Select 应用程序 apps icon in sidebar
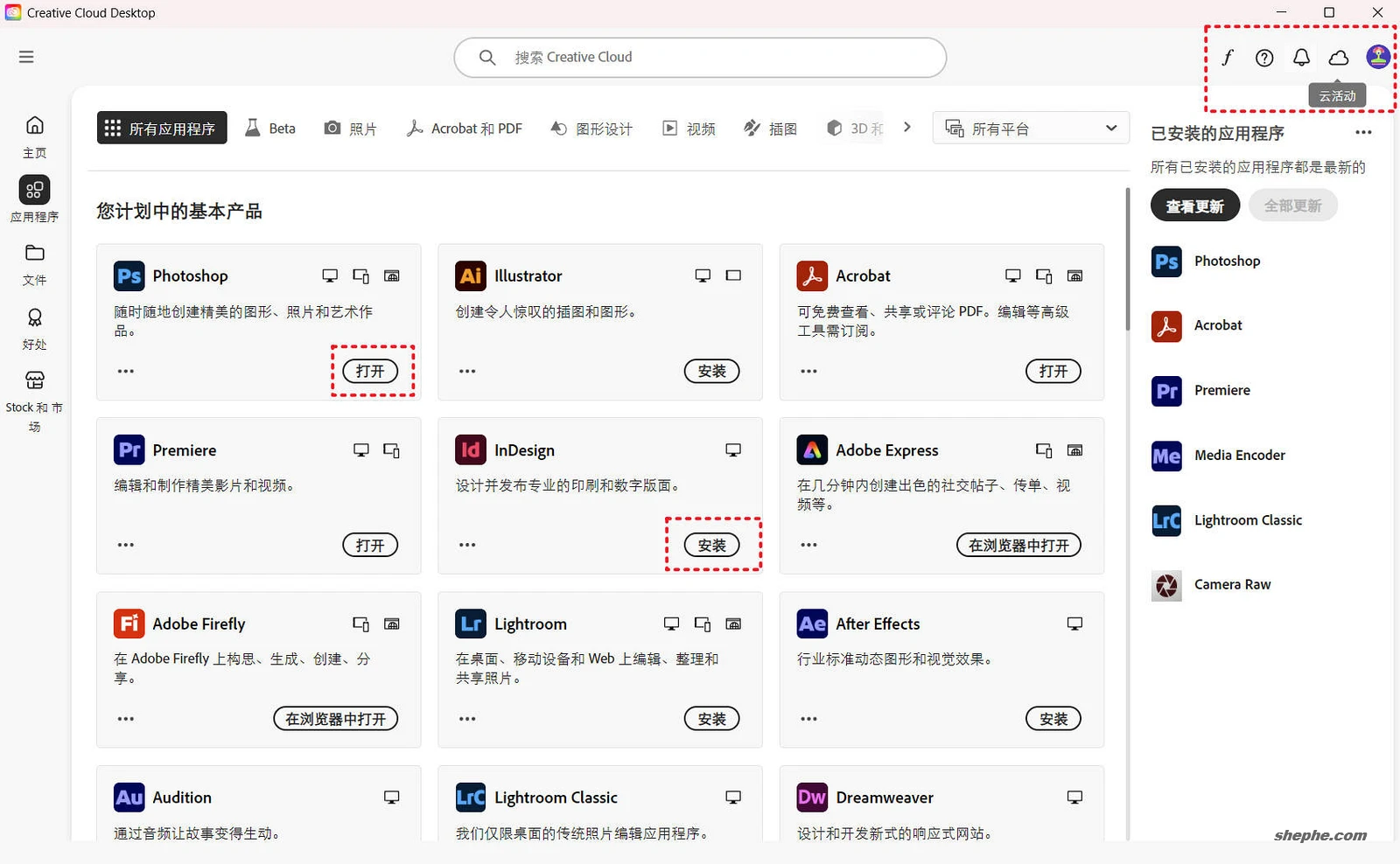Image resolution: width=1400 pixels, height=864 pixels. tap(34, 190)
